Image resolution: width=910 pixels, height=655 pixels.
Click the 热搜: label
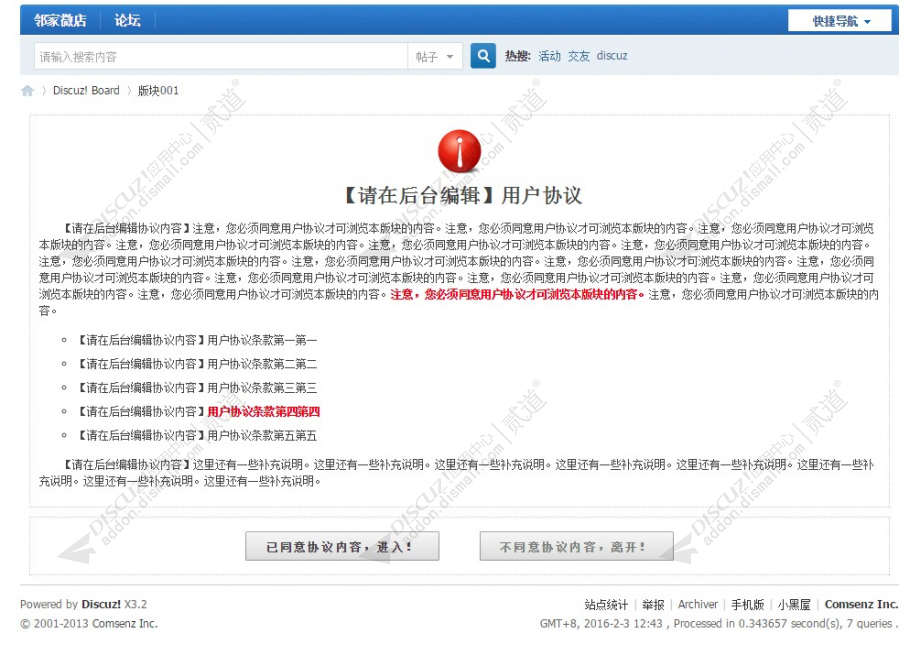pos(518,56)
